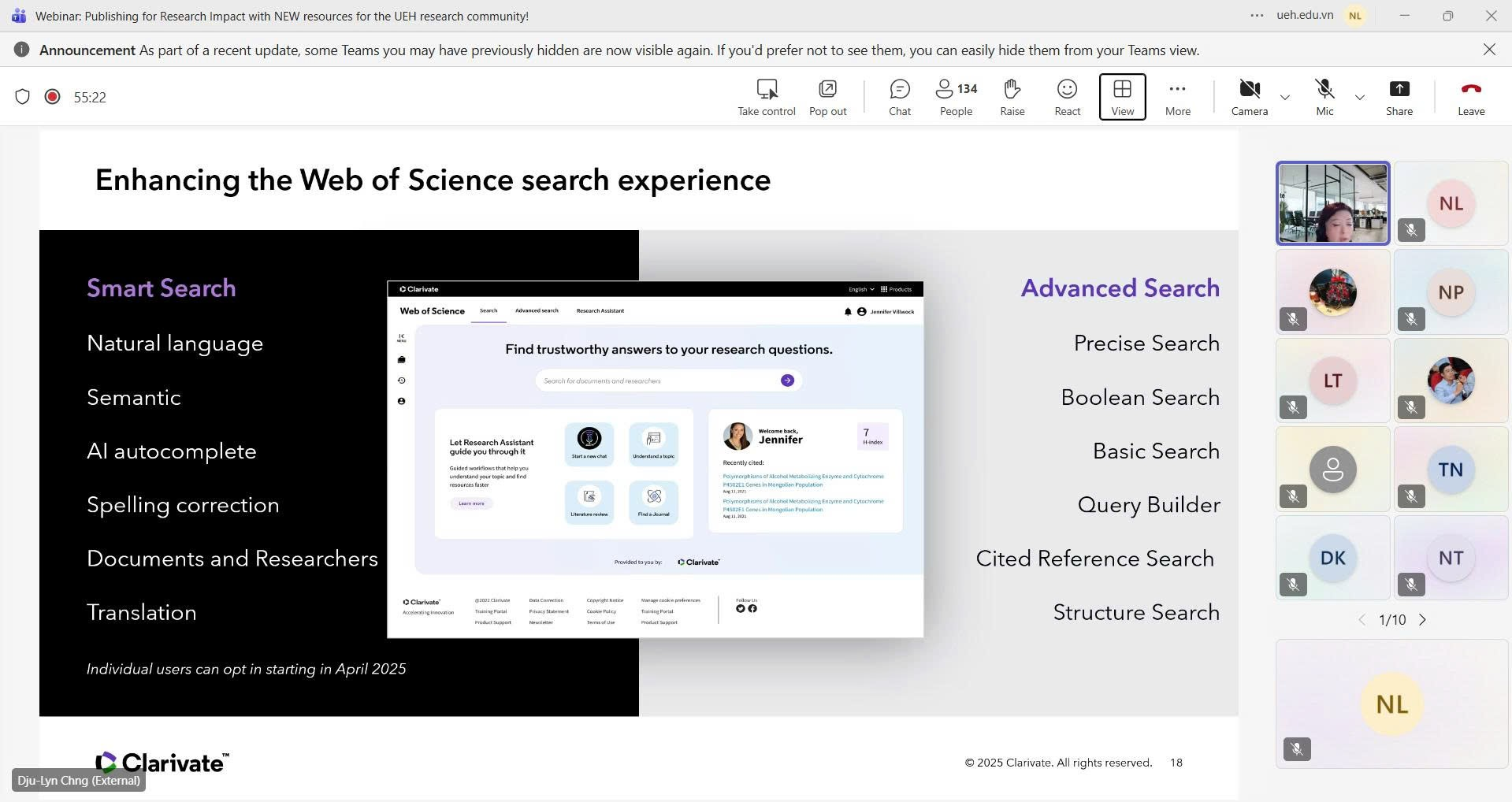Open the Share content tray
Viewport: 1512px width, 802px height.
coord(1399,97)
